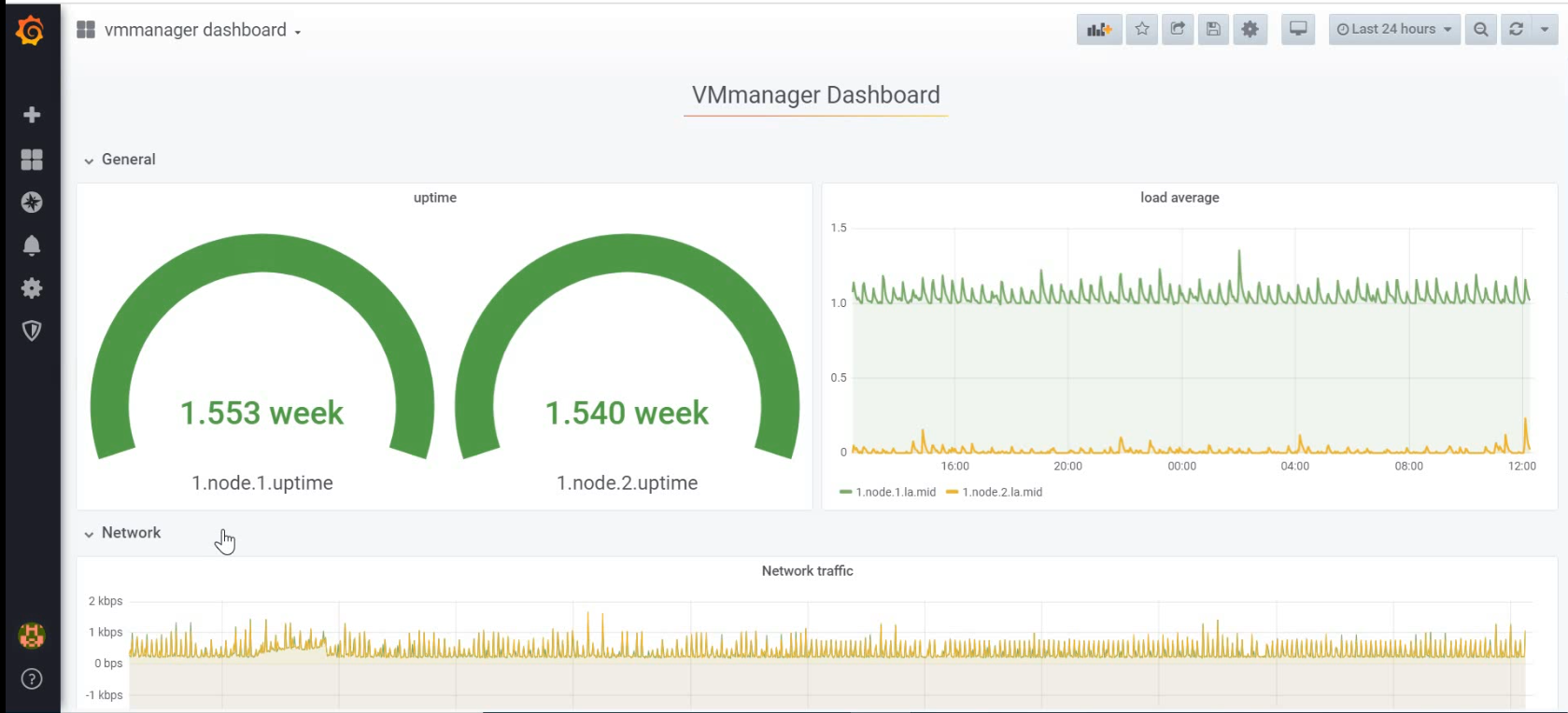Click the Add panel toolbar button
The height and width of the screenshot is (713, 1568).
pos(1099,30)
